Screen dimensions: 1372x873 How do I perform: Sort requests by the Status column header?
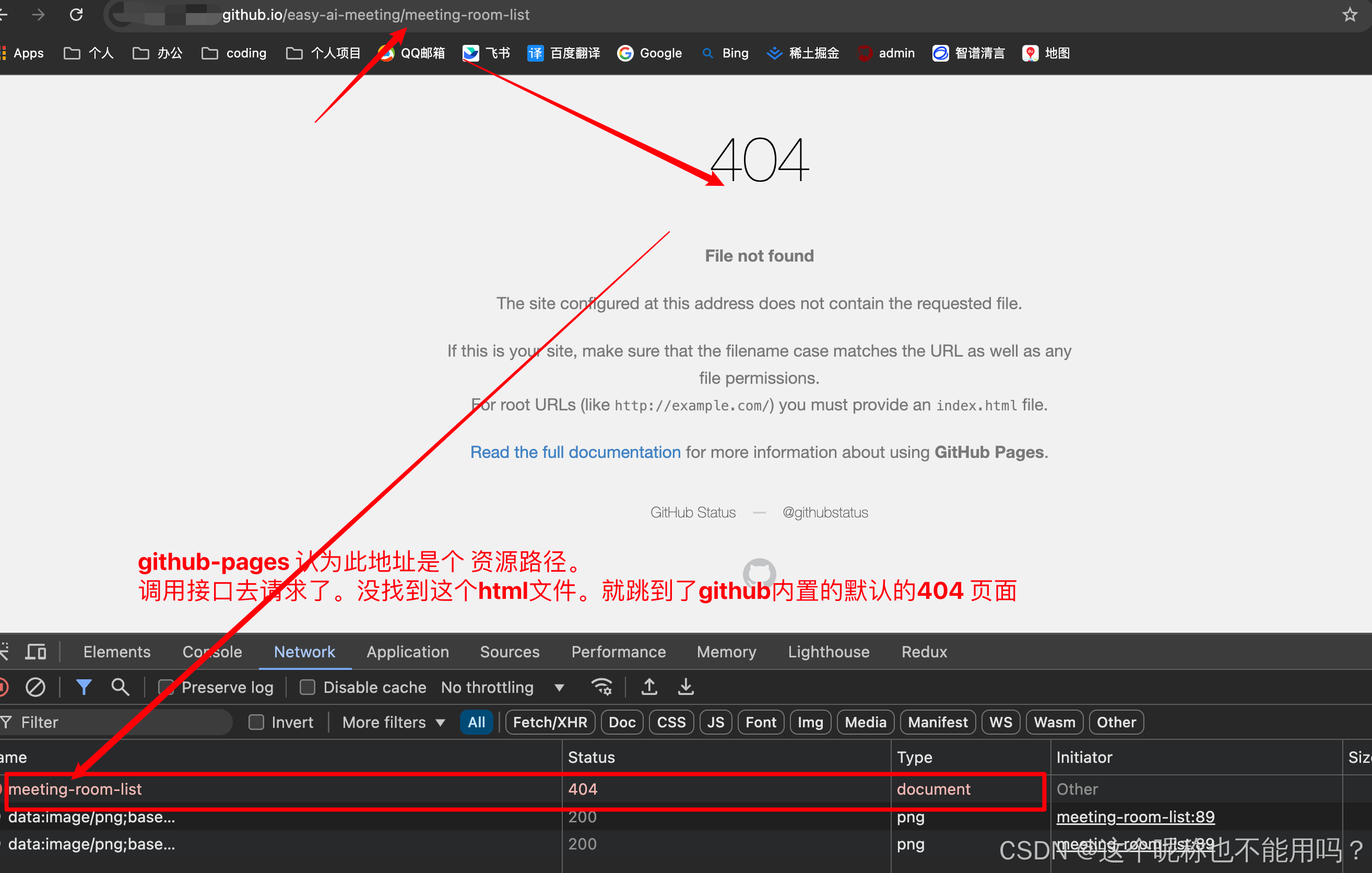(726, 757)
